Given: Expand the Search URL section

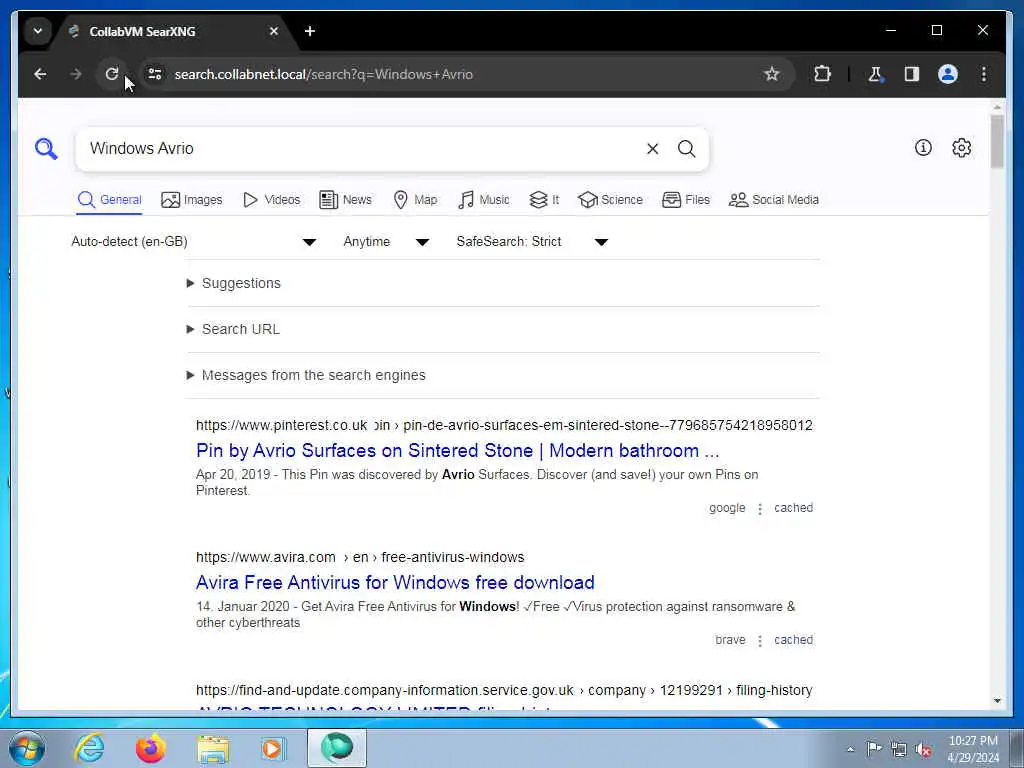Looking at the screenshot, I should 233,329.
